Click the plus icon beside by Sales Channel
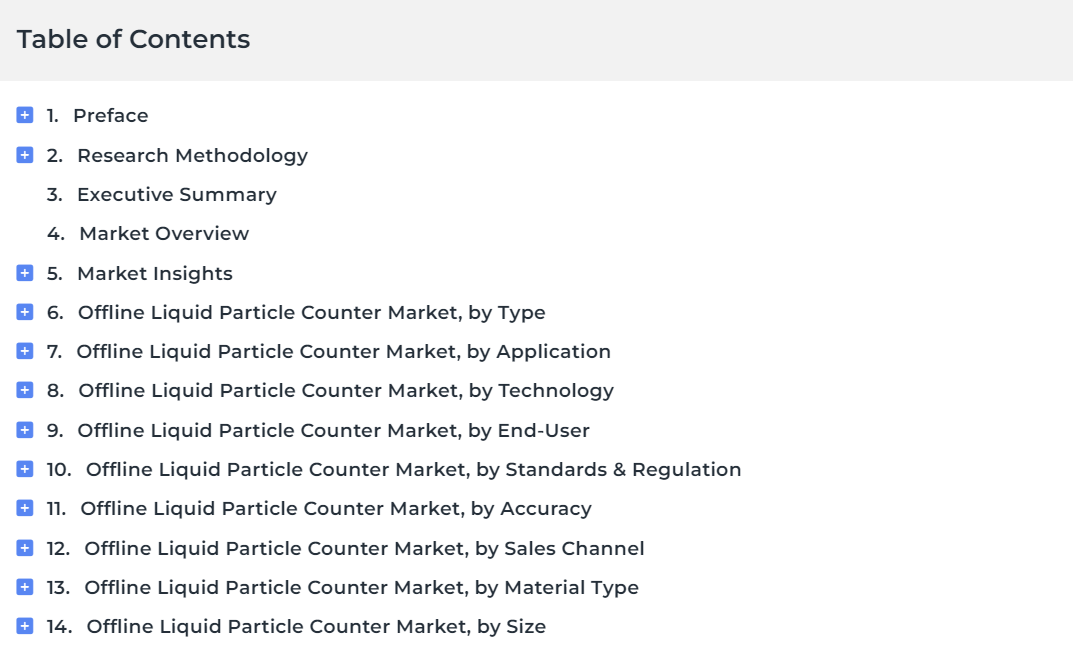 pyautogui.click(x=25, y=548)
